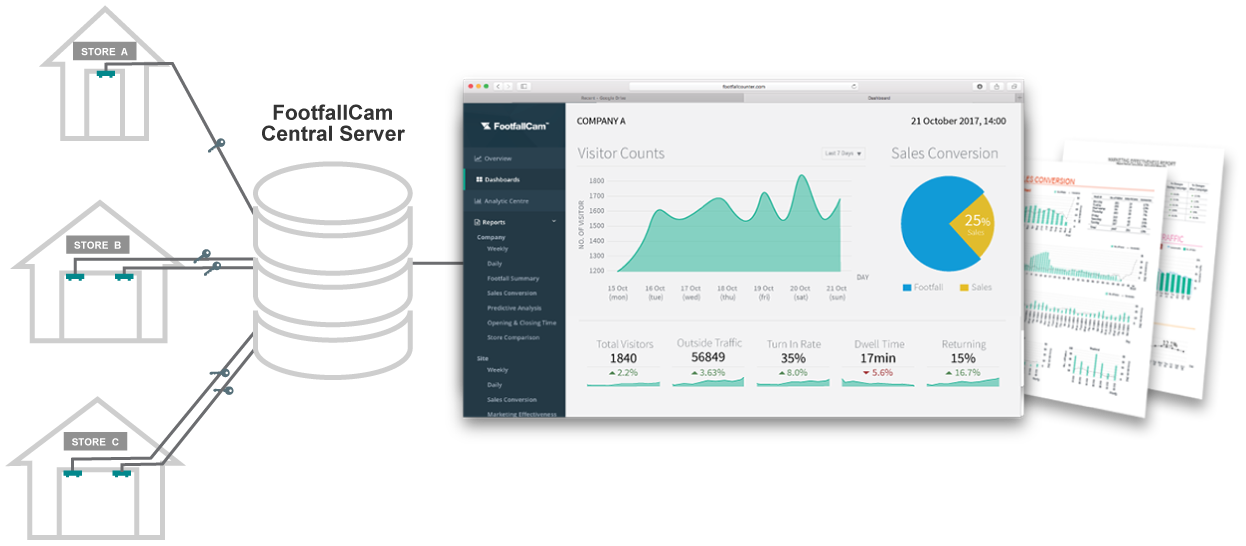Viewport: 1246px width, 546px height.
Task: Click the Analytic Centre bar-chart icon
Action: tap(479, 201)
